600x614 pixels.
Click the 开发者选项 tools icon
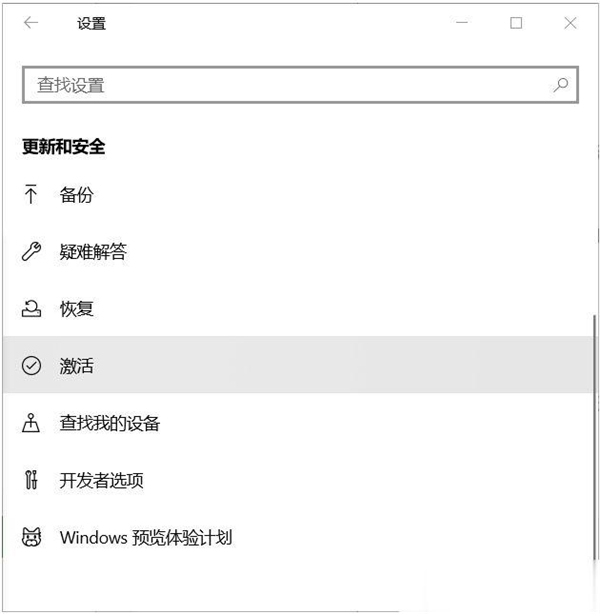(31, 480)
